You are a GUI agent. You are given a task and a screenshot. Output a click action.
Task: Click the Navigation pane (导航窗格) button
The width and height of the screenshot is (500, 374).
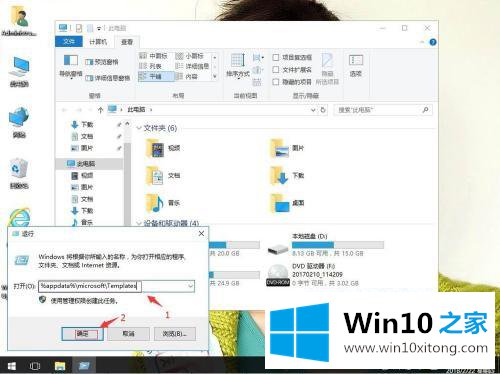(70, 66)
